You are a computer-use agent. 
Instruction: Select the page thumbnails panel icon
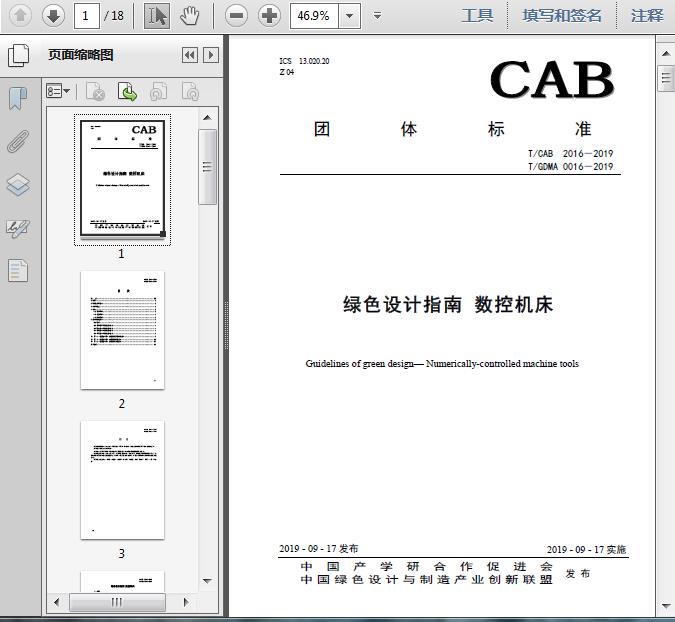click(x=19, y=56)
